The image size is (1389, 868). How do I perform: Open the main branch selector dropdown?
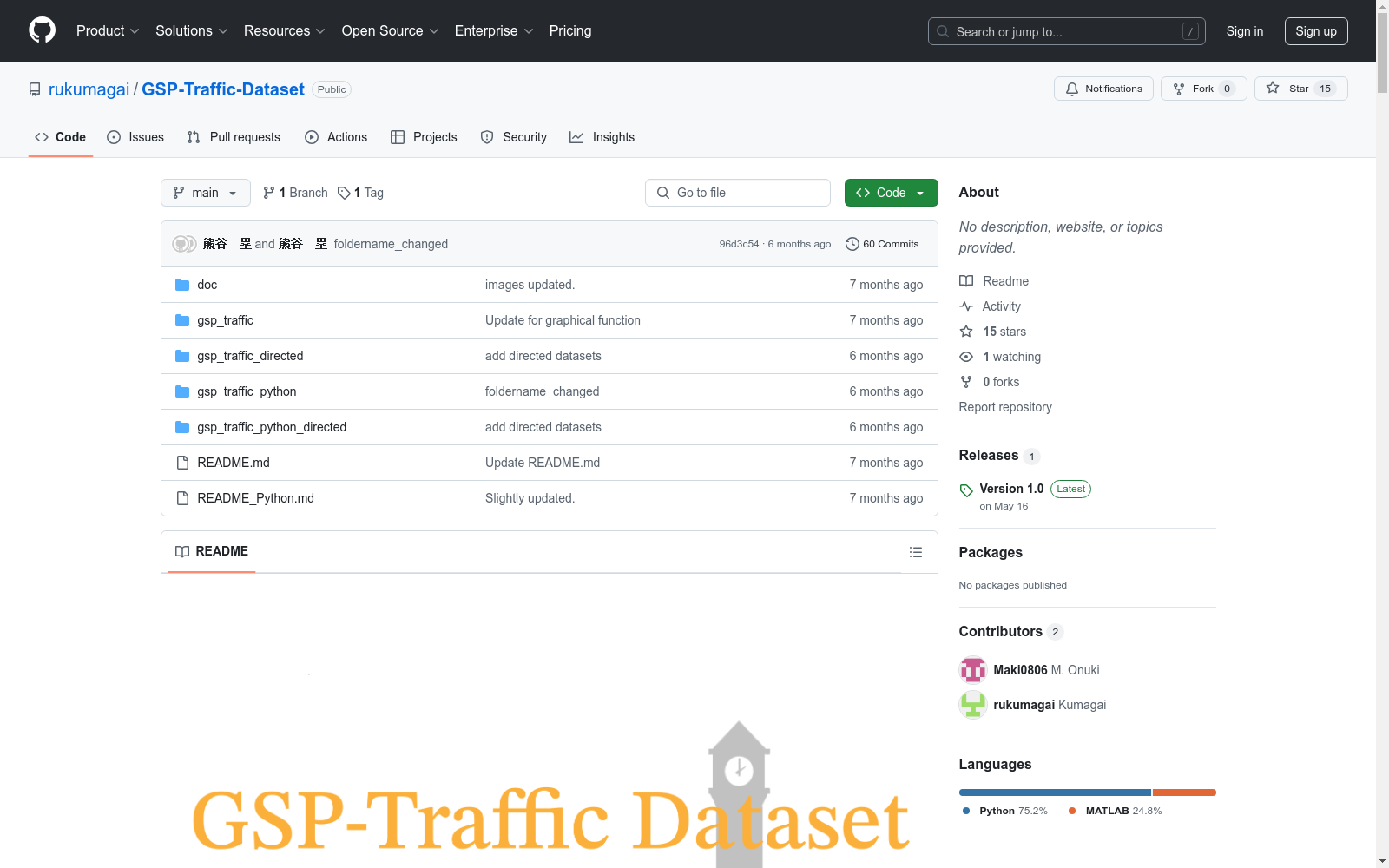click(206, 193)
